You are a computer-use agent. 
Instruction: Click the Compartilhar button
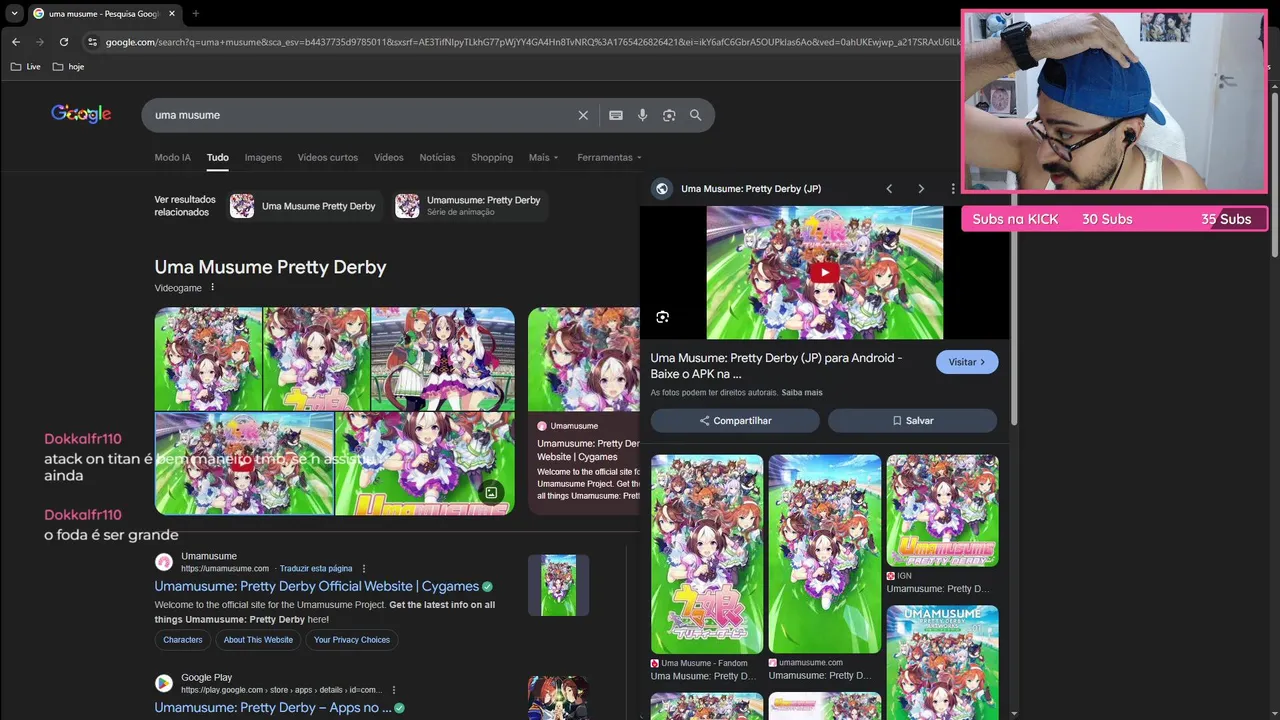(735, 421)
